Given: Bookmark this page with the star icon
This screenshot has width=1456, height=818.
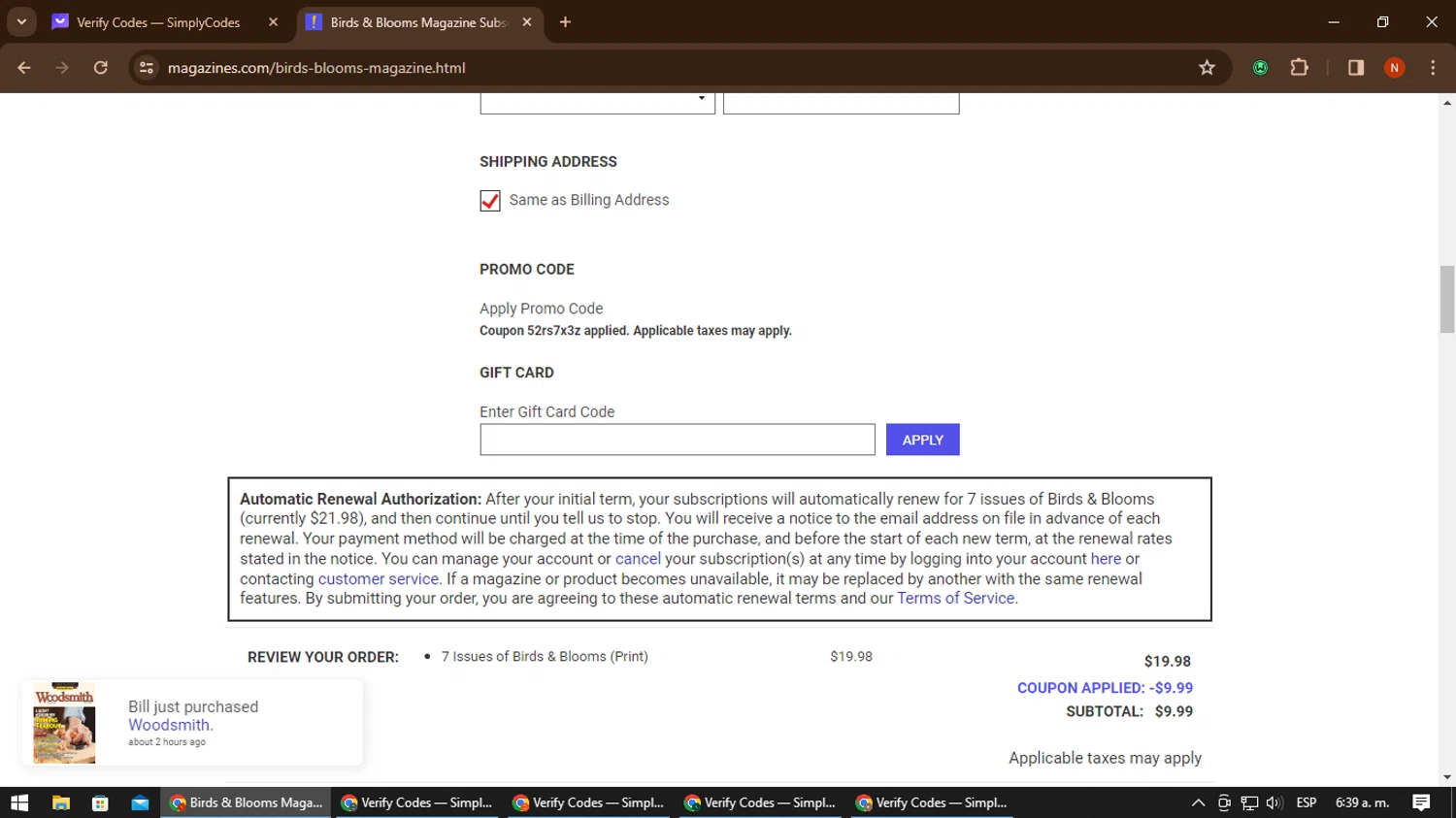Looking at the screenshot, I should (x=1207, y=68).
